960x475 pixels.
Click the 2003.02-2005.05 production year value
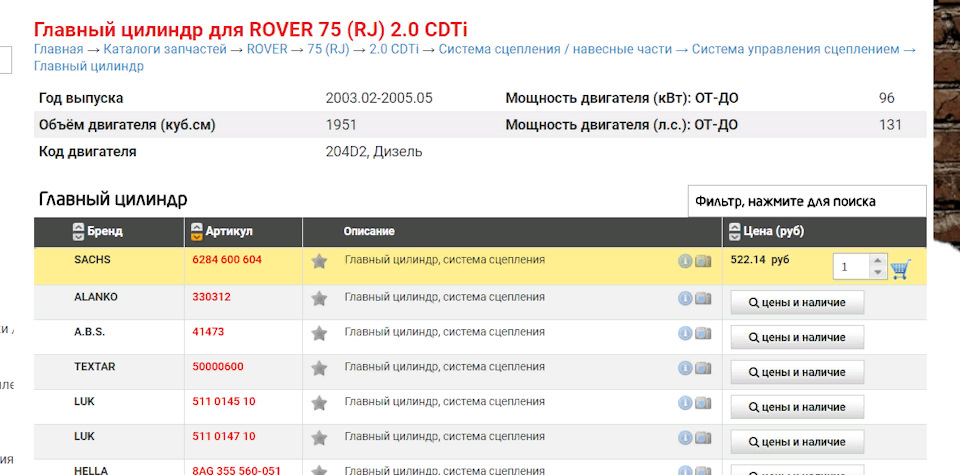[379, 98]
